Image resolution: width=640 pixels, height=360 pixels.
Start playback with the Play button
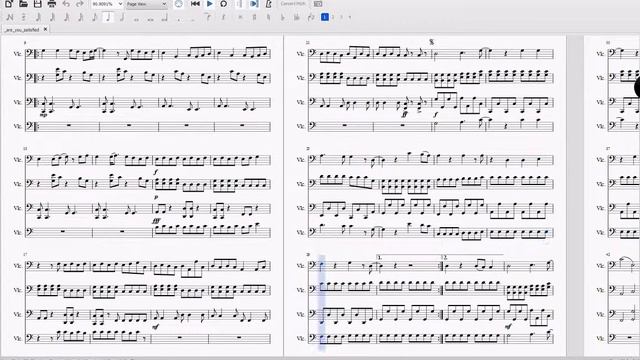pos(210,4)
